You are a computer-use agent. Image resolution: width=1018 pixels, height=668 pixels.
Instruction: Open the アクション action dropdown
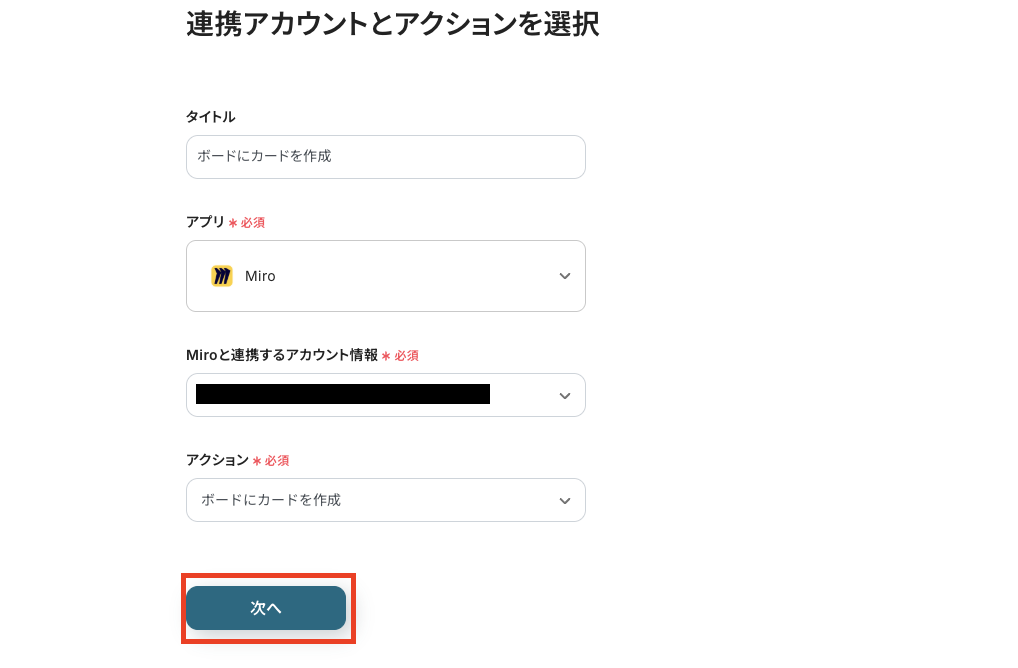385,500
